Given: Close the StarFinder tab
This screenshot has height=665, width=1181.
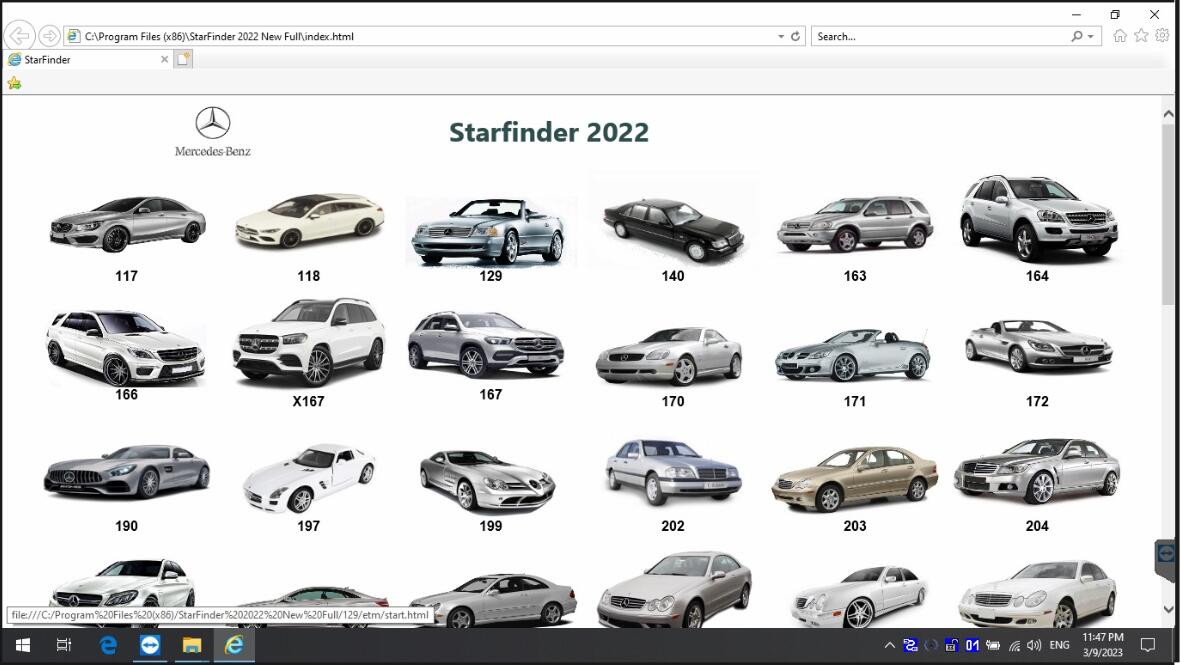Looking at the screenshot, I should click(x=164, y=59).
